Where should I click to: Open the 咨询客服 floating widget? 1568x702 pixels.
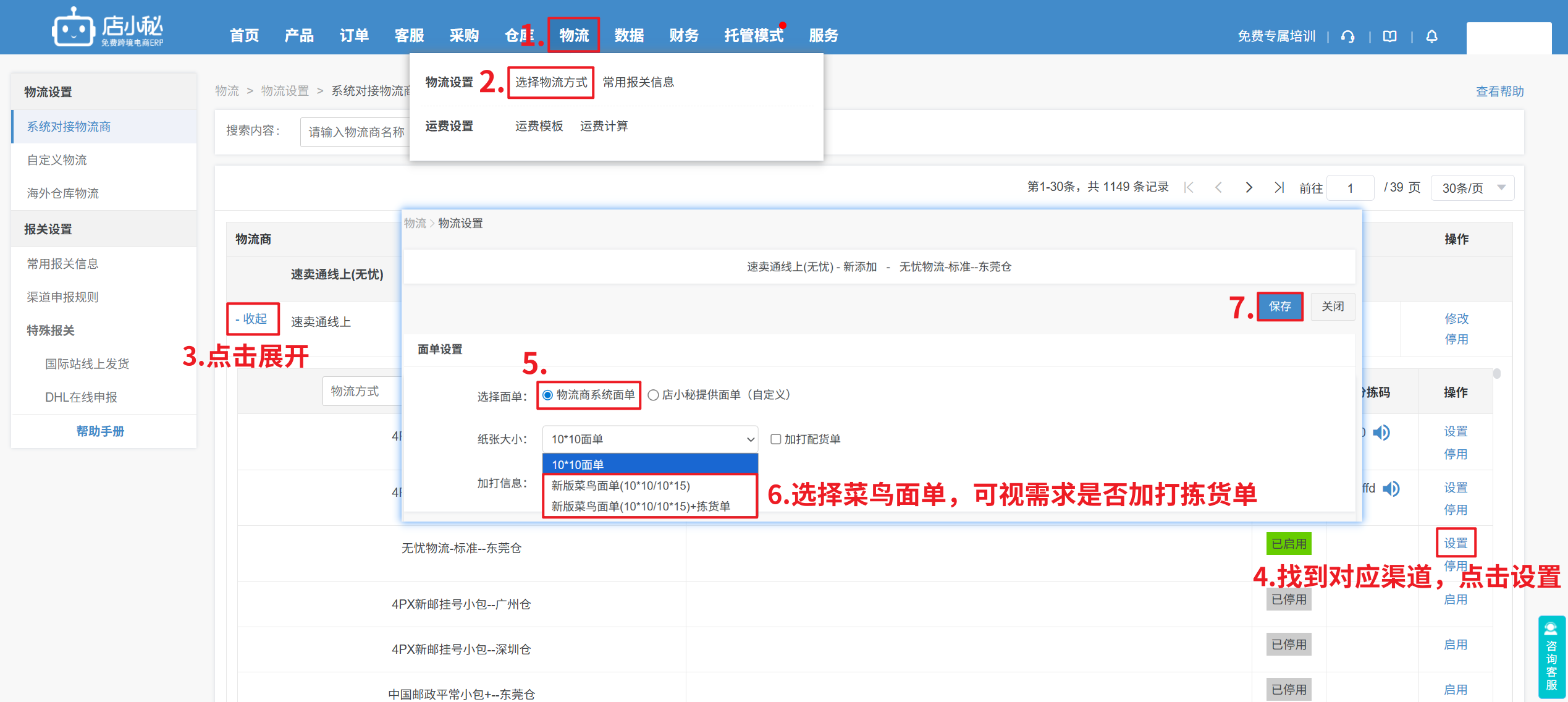point(1551,658)
